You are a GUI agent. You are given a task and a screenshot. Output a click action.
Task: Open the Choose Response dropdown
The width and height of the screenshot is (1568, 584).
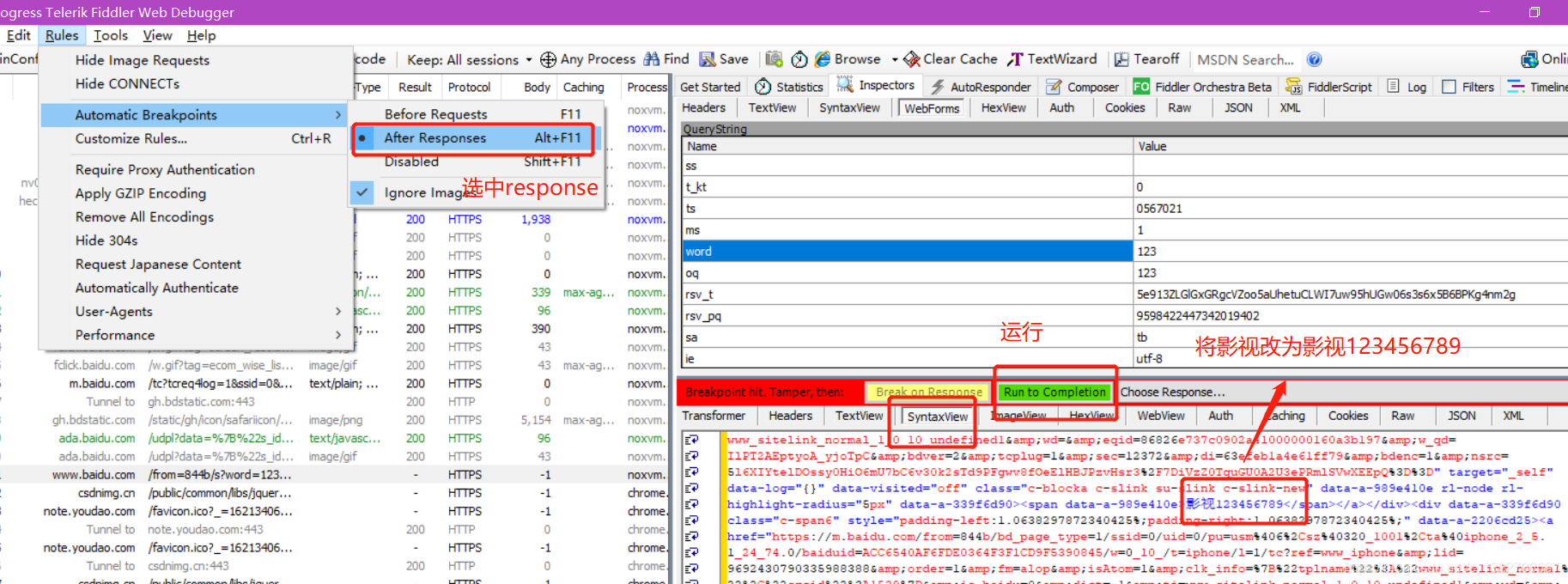point(1172,392)
